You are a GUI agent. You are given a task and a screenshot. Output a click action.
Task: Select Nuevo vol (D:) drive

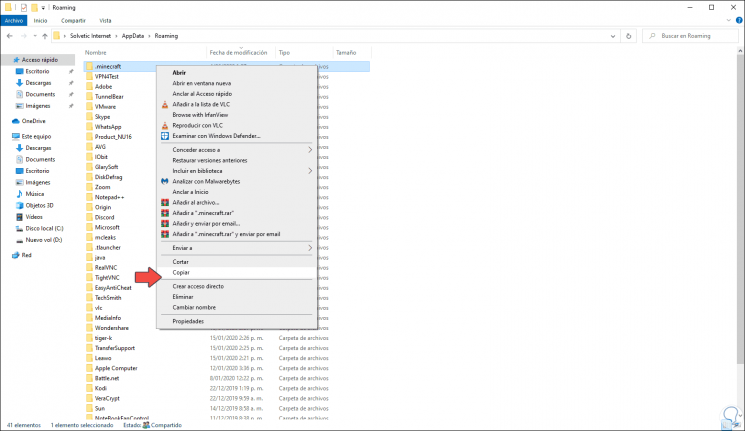(x=43, y=240)
